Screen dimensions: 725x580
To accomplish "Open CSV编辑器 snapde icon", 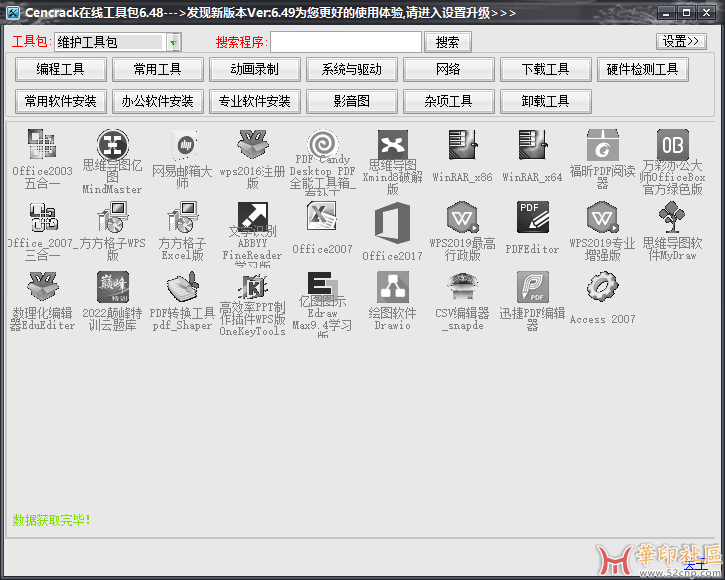I will [462, 287].
